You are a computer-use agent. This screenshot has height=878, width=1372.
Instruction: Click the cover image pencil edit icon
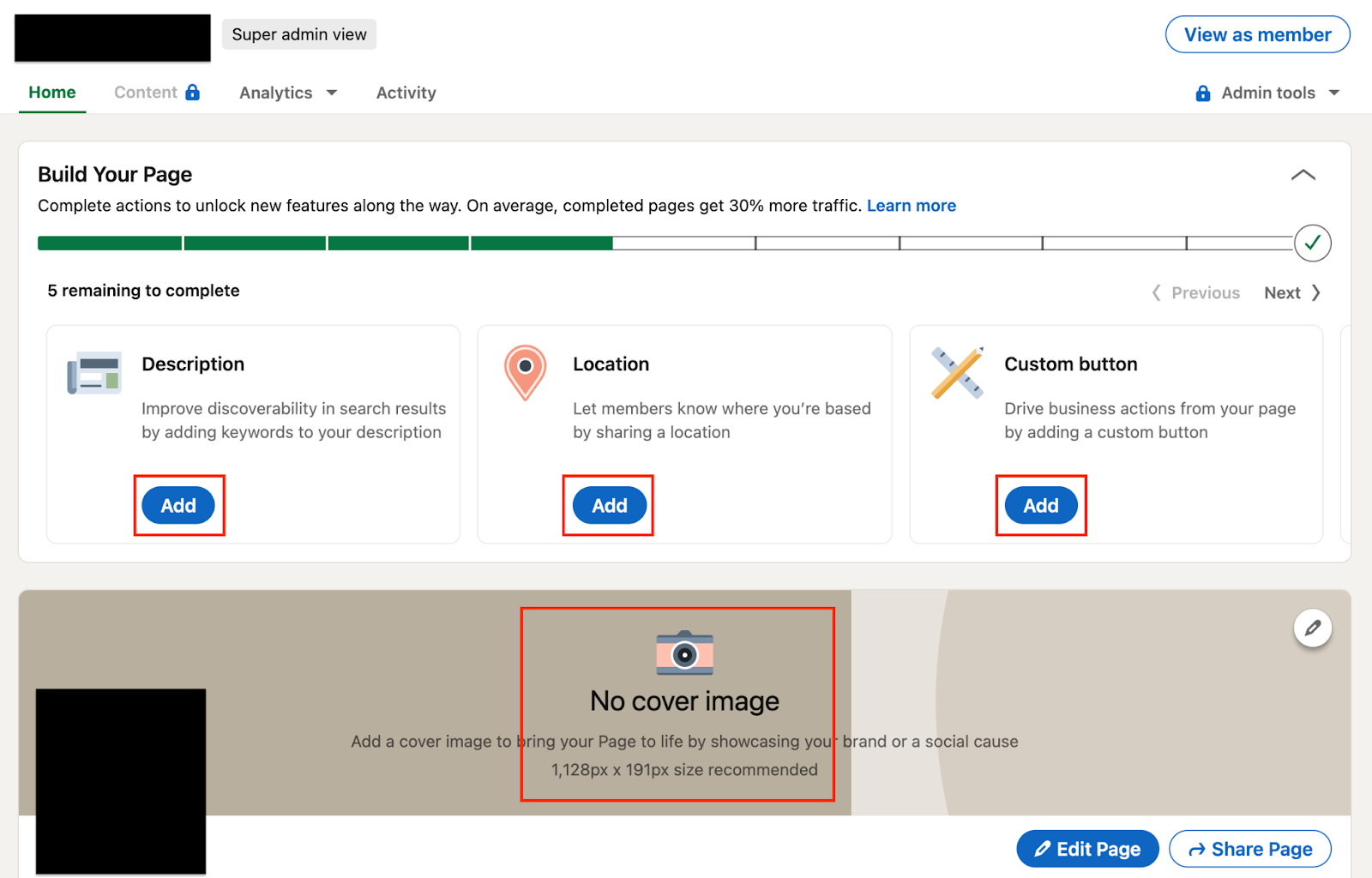(1313, 628)
